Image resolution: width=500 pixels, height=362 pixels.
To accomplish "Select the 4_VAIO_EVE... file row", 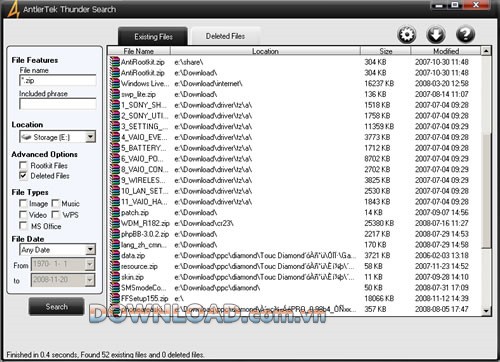I will 295,137.
